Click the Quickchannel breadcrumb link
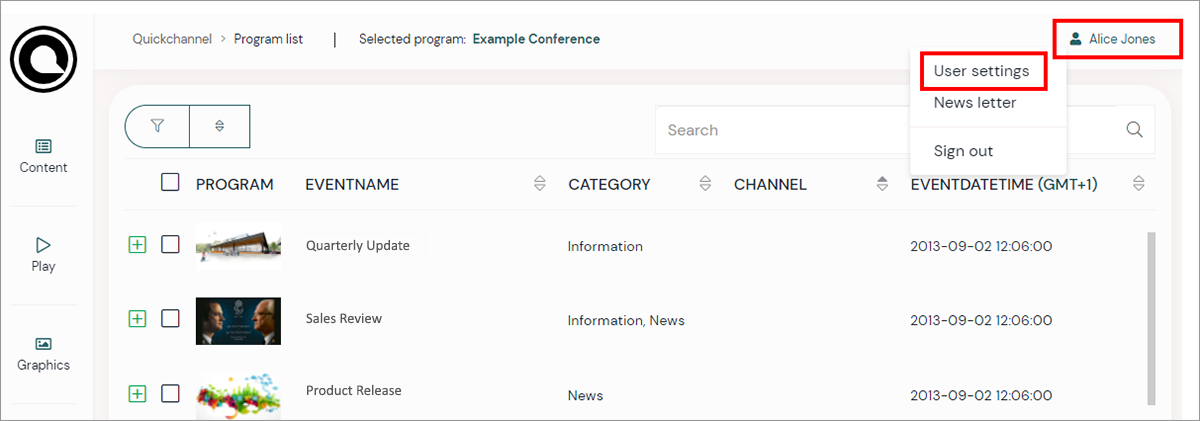The width and height of the screenshot is (1200, 421). point(174,39)
